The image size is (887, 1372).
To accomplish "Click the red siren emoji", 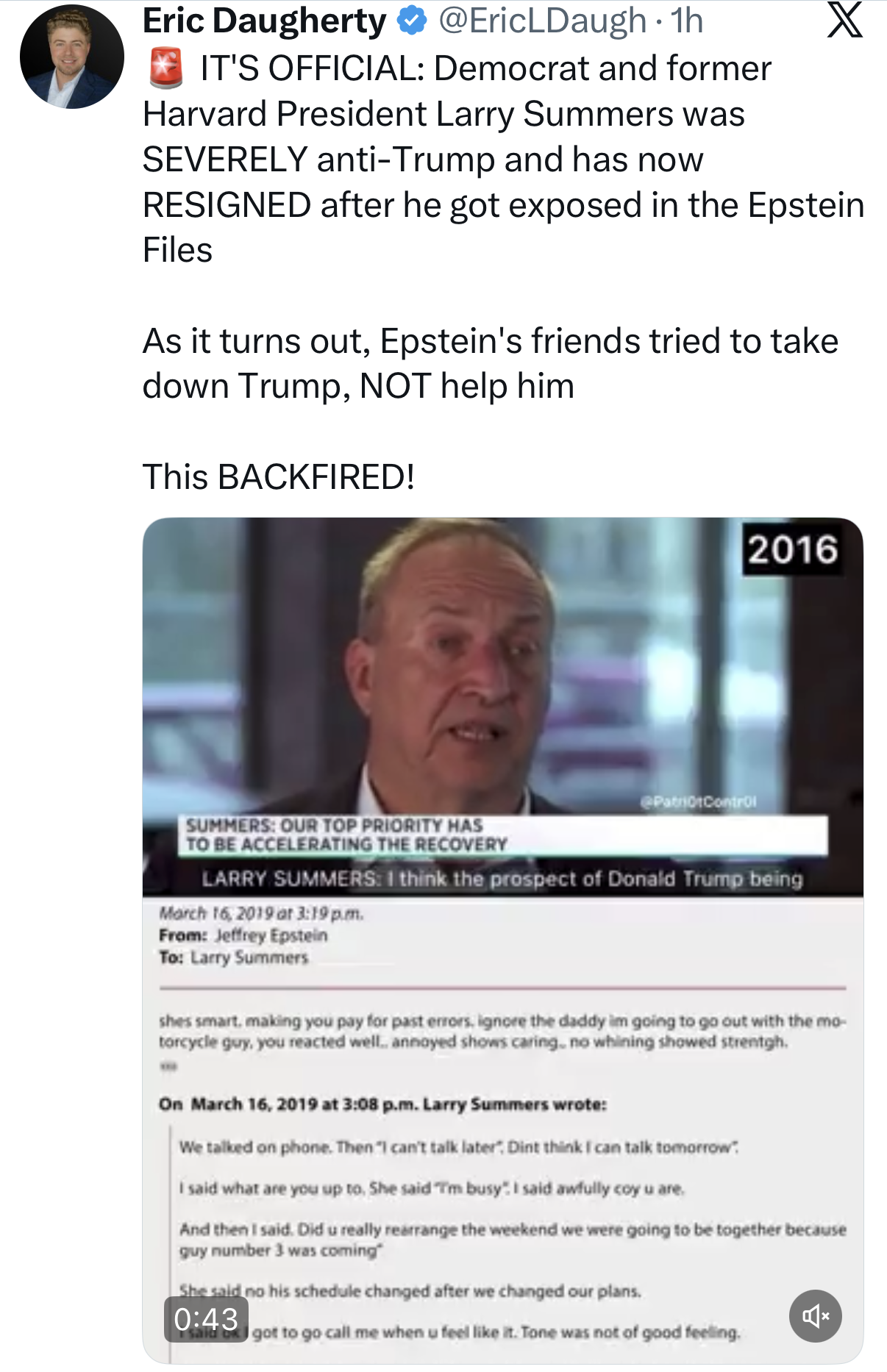I will 166,68.
